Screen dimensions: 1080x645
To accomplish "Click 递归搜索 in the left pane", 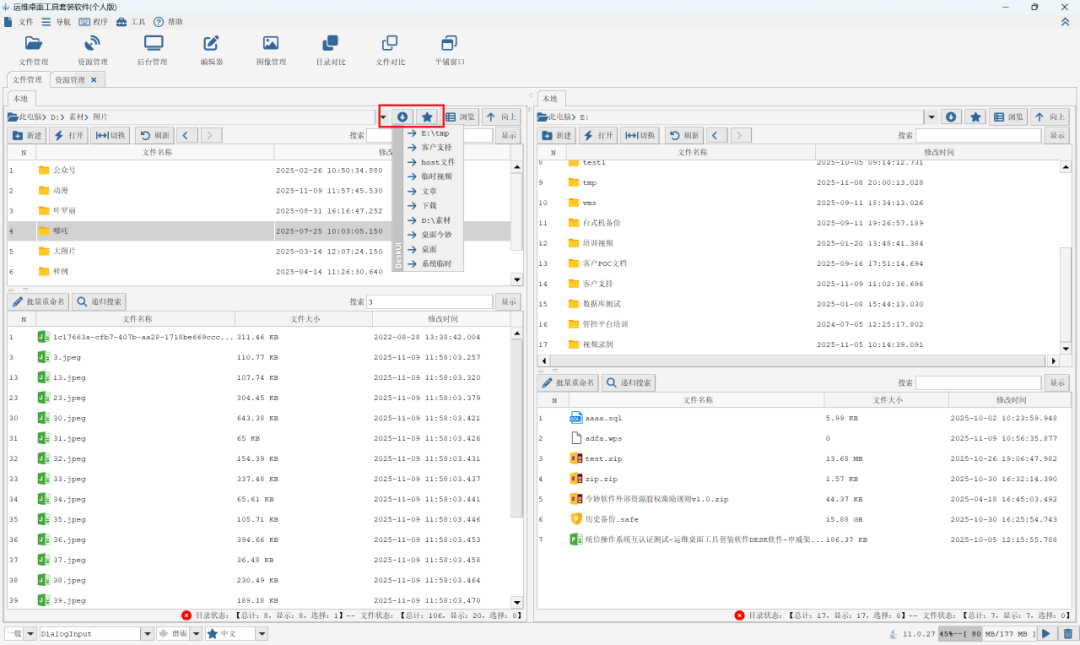I will pos(99,302).
